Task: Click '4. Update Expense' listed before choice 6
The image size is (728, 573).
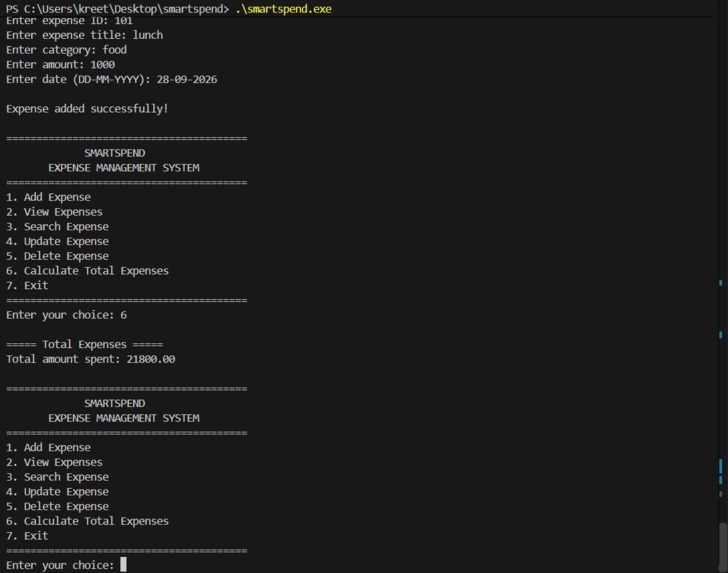Action: point(57,241)
